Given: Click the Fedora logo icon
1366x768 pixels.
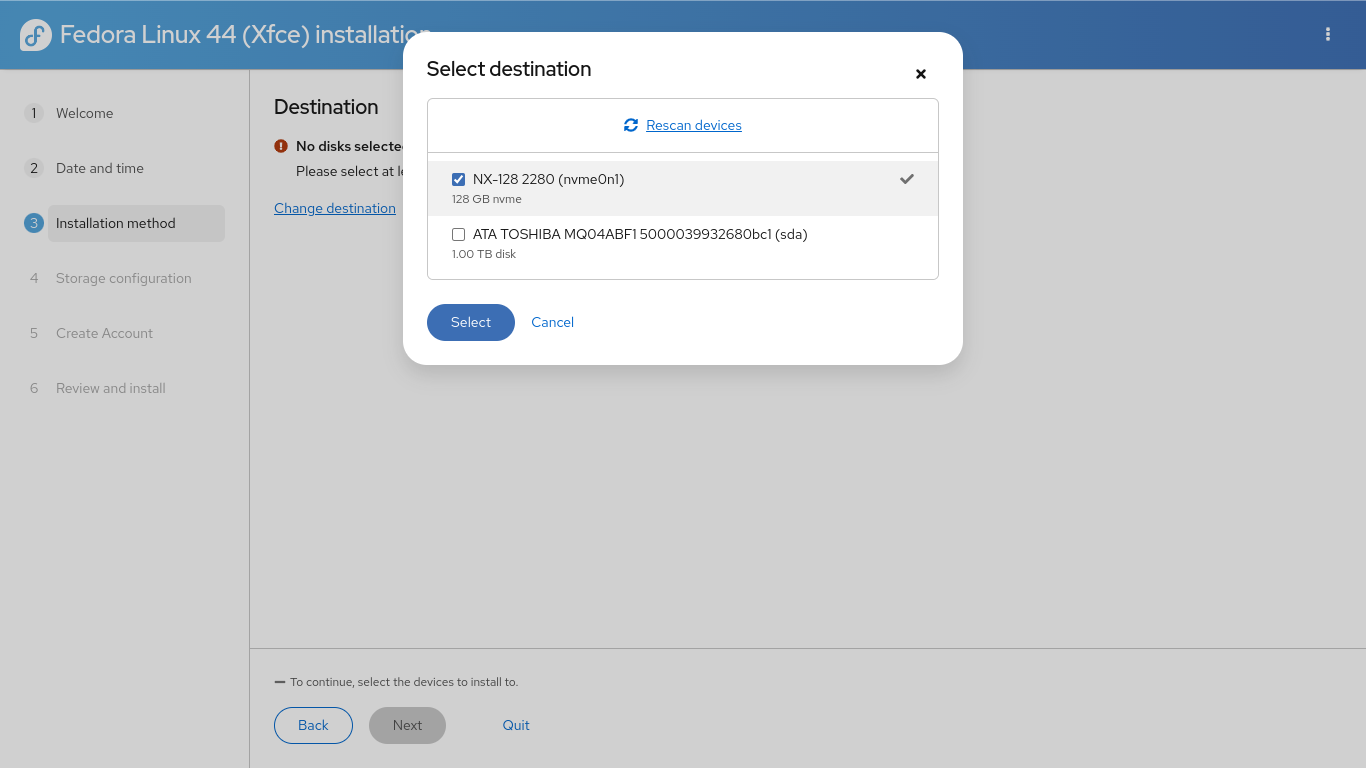Looking at the screenshot, I should point(36,35).
